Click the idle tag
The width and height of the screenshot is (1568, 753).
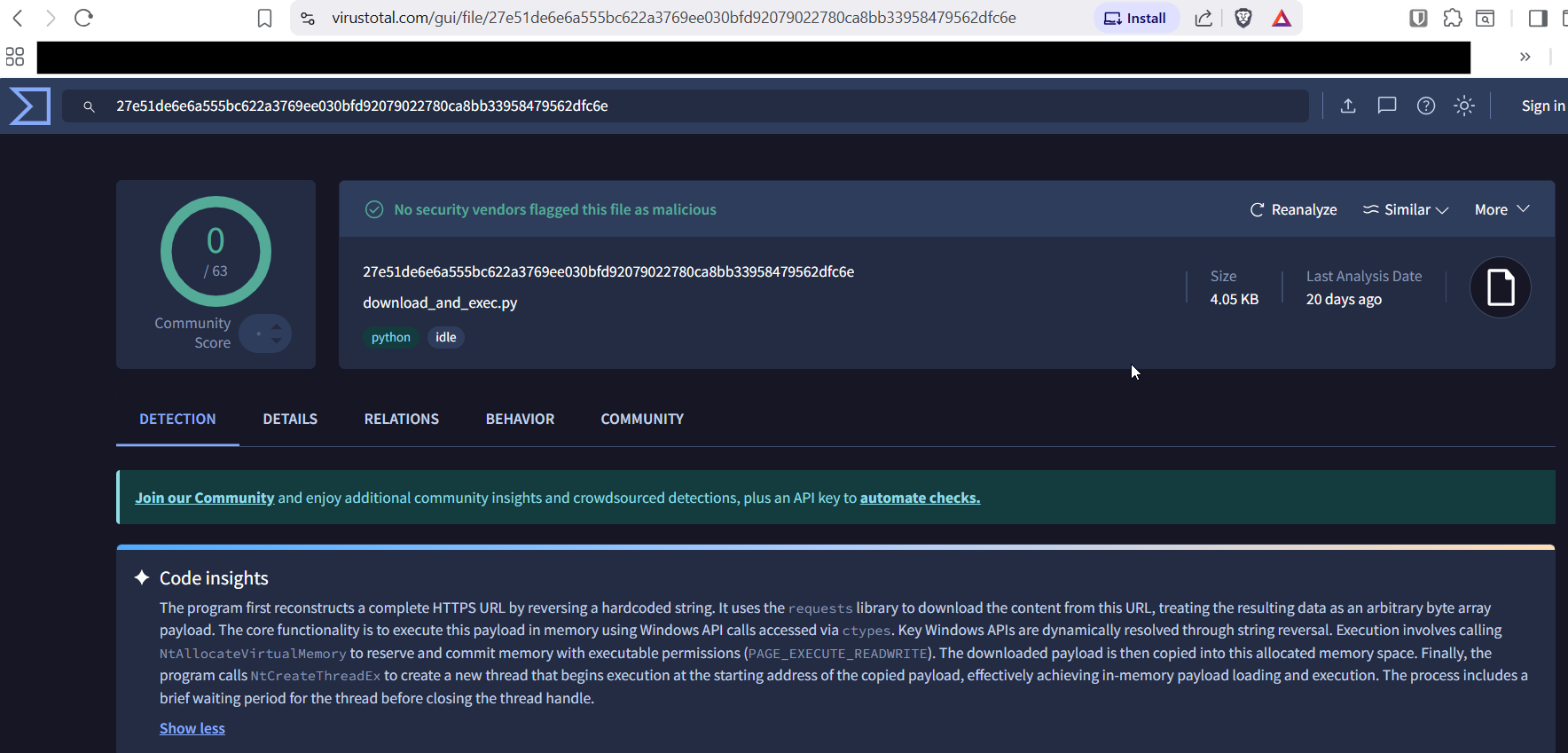[446, 337]
